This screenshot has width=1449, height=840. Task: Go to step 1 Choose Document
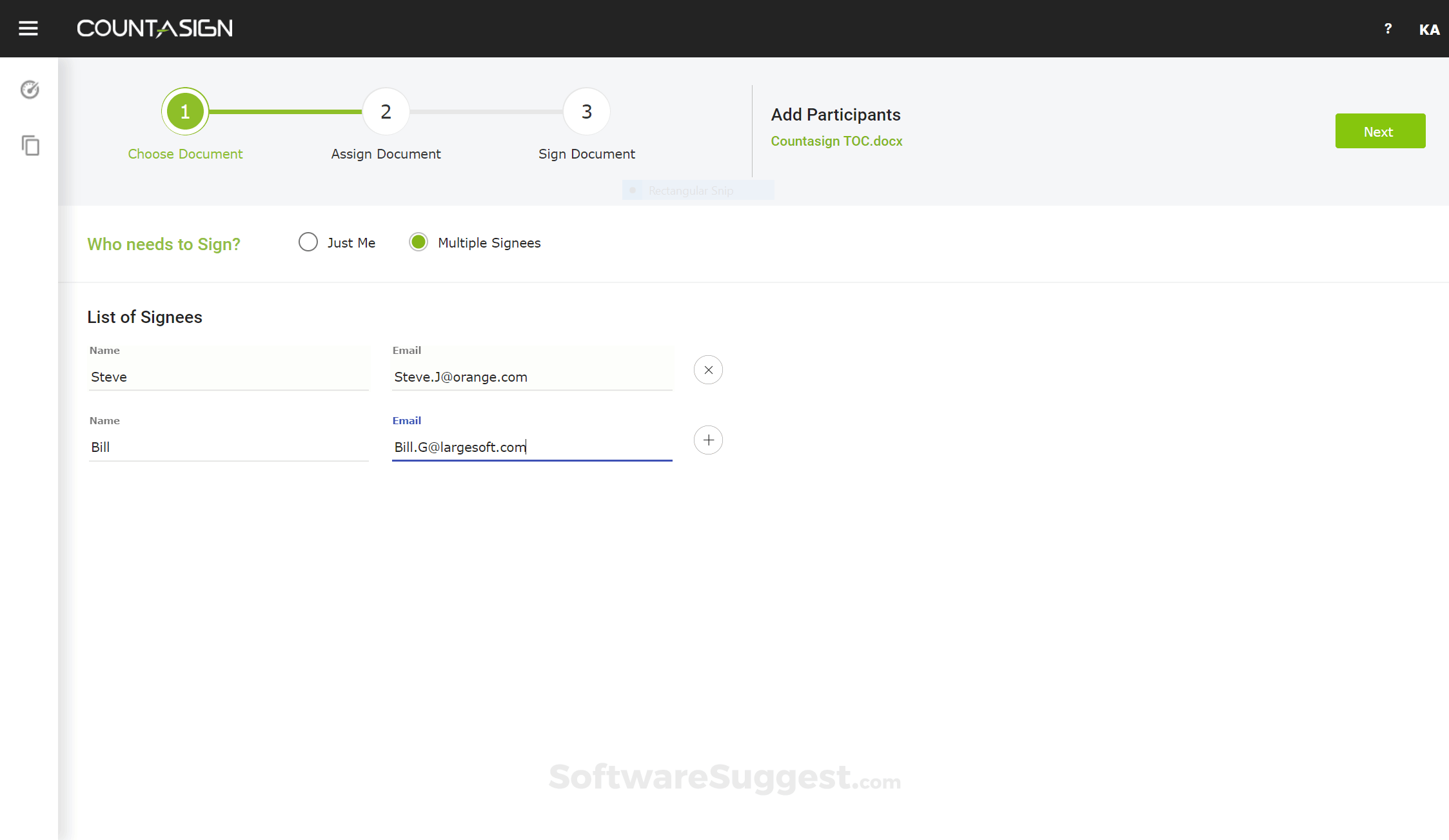pyautogui.click(x=185, y=112)
